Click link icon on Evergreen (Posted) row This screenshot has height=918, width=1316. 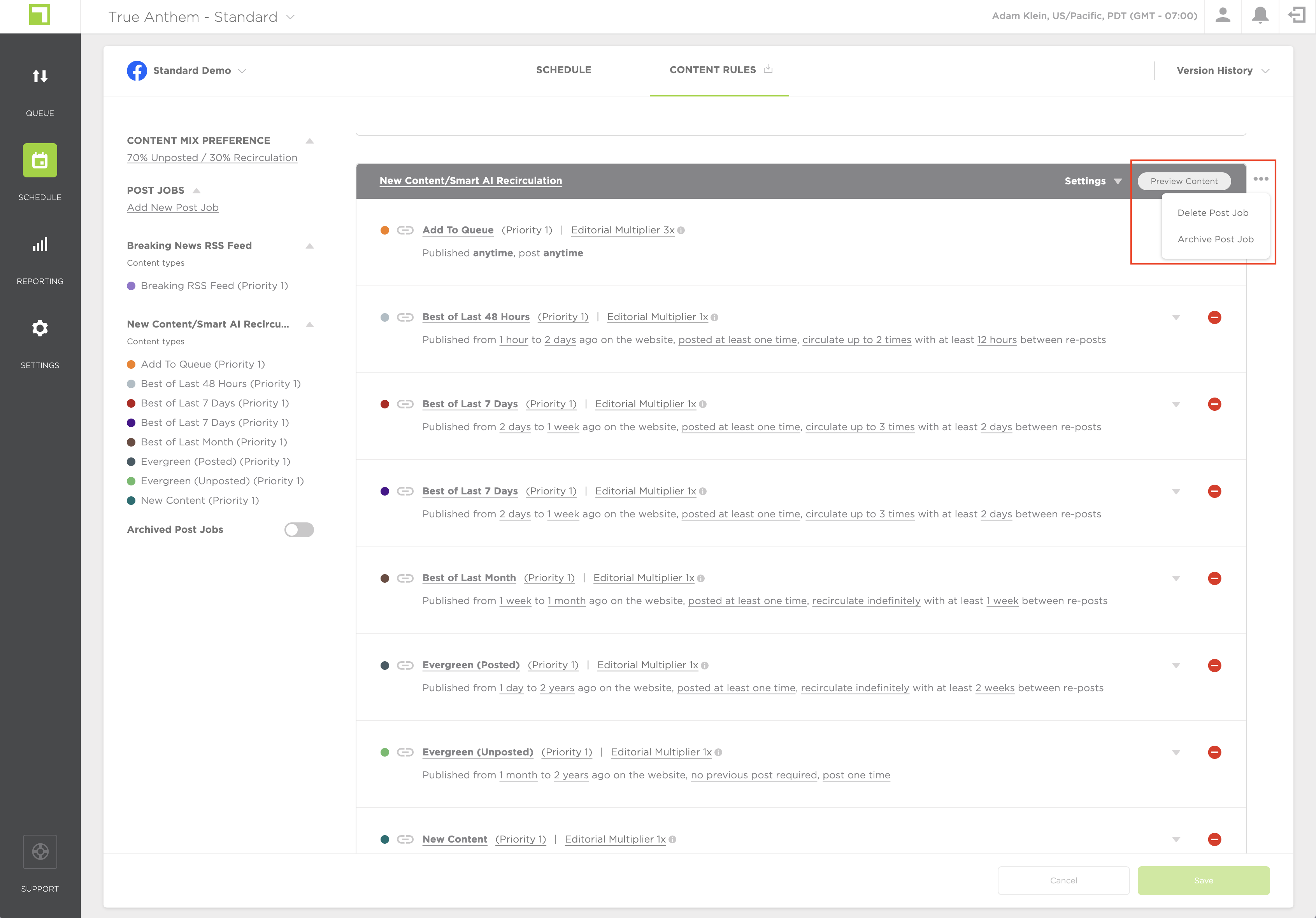point(405,666)
